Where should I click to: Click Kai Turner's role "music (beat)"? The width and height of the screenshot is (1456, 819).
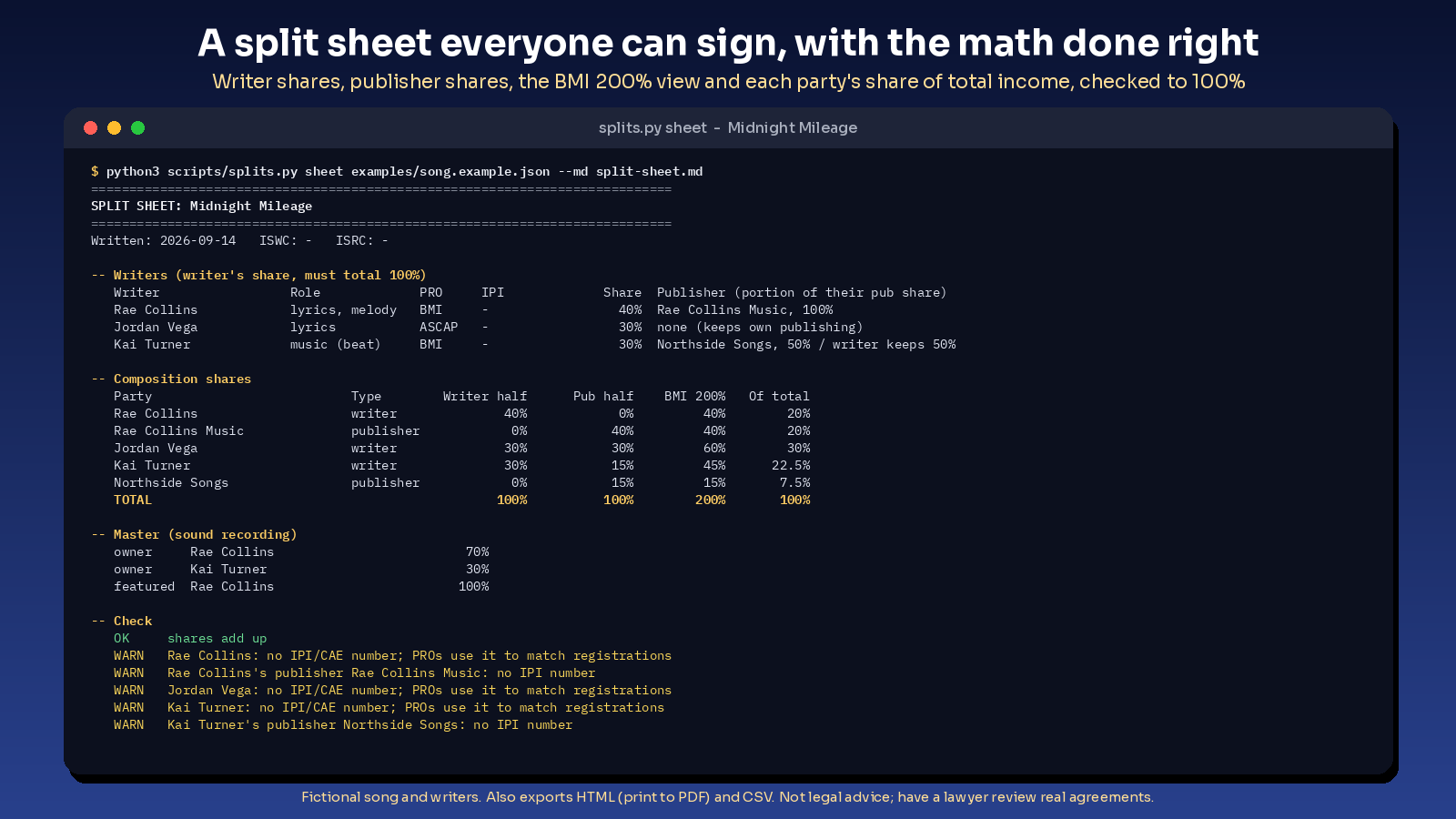point(336,344)
